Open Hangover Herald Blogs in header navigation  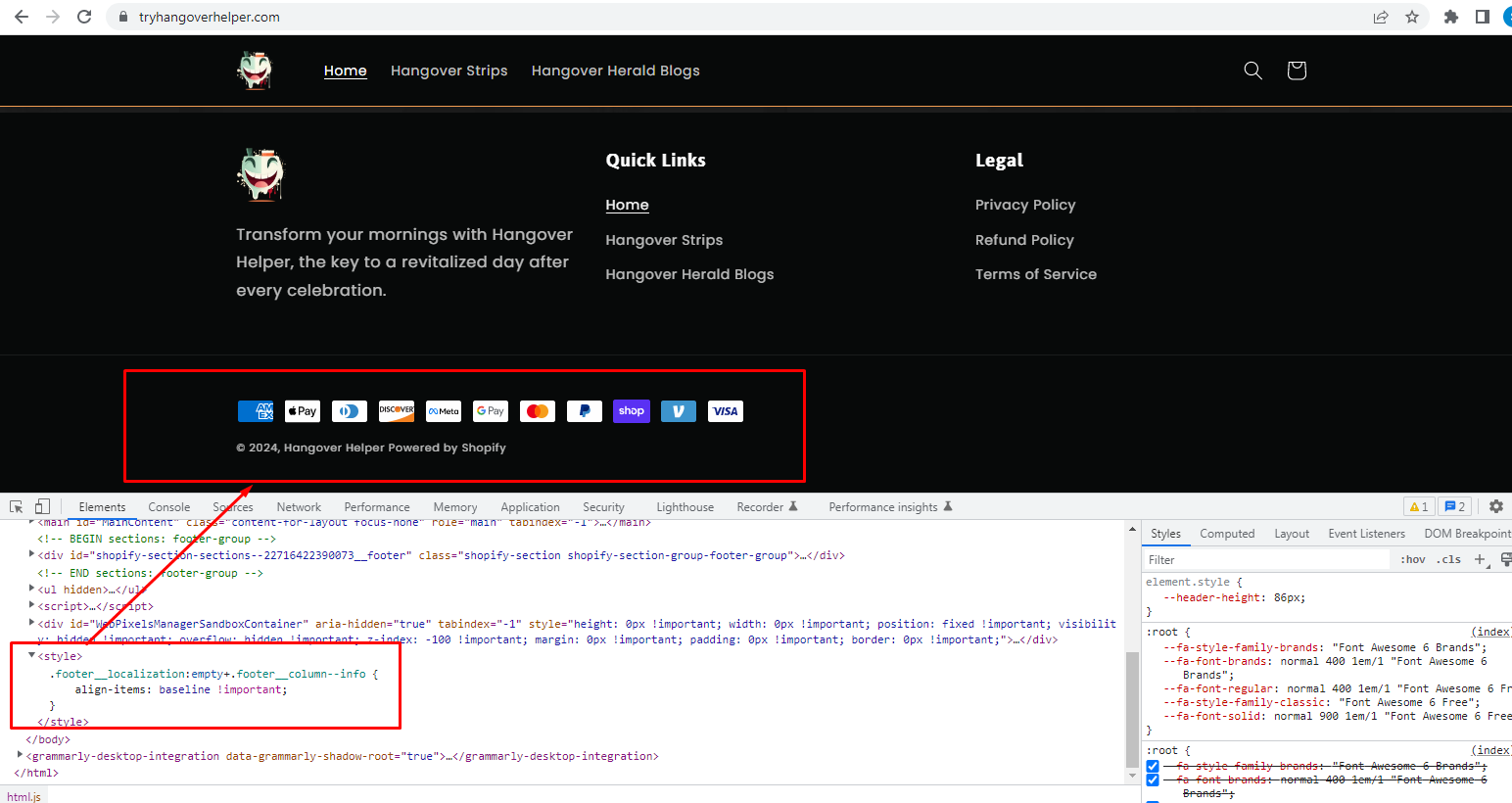(616, 71)
